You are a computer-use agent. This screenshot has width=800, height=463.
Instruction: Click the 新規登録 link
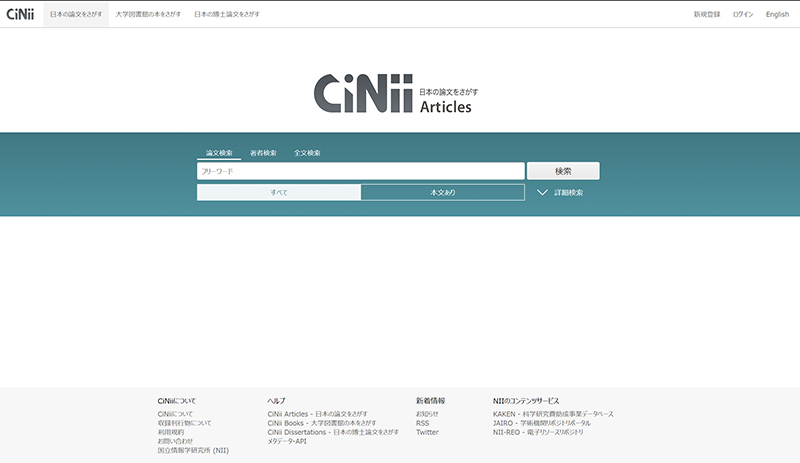706,14
